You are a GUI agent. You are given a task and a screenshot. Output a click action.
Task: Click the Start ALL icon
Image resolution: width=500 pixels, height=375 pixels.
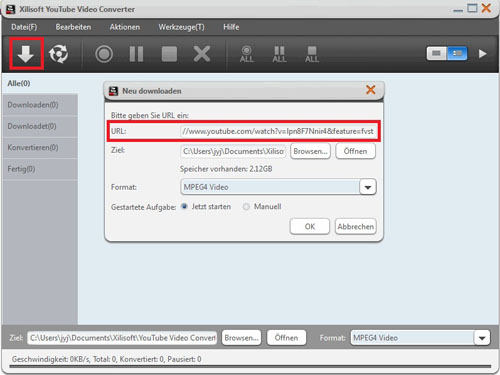pos(247,54)
